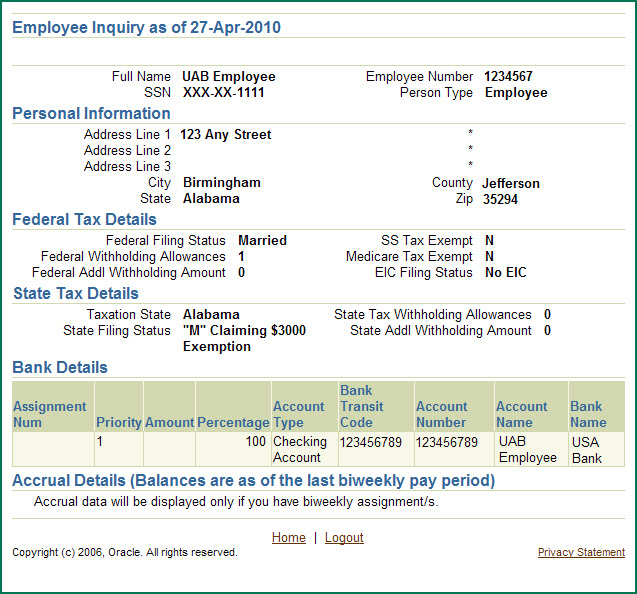
Task: Click the Oracle copyright notice
Action: tap(125, 552)
